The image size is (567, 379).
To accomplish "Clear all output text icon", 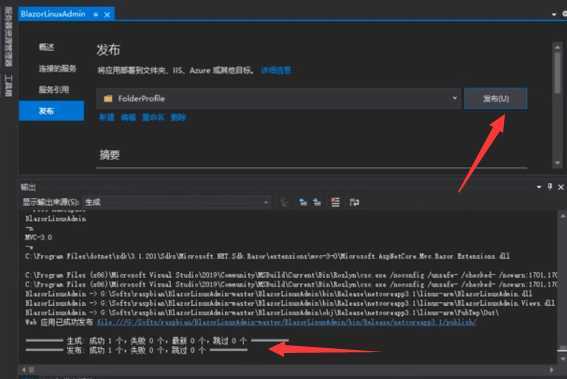I will point(336,202).
